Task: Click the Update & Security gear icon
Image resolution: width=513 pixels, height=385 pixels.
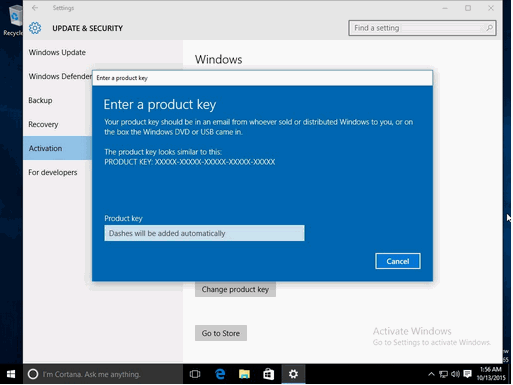Action: (x=35, y=28)
